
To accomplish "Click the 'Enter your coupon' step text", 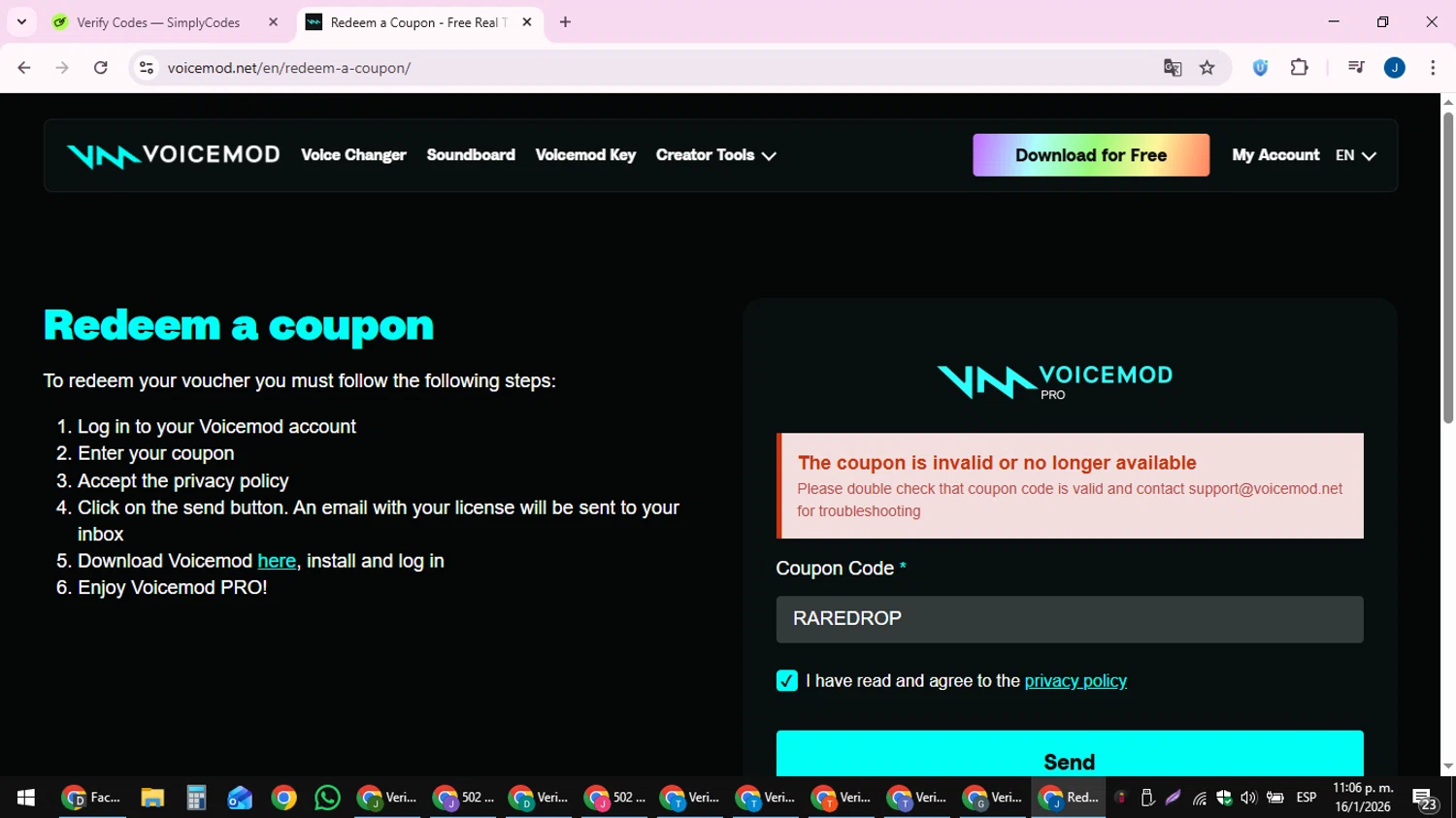I will [156, 454].
